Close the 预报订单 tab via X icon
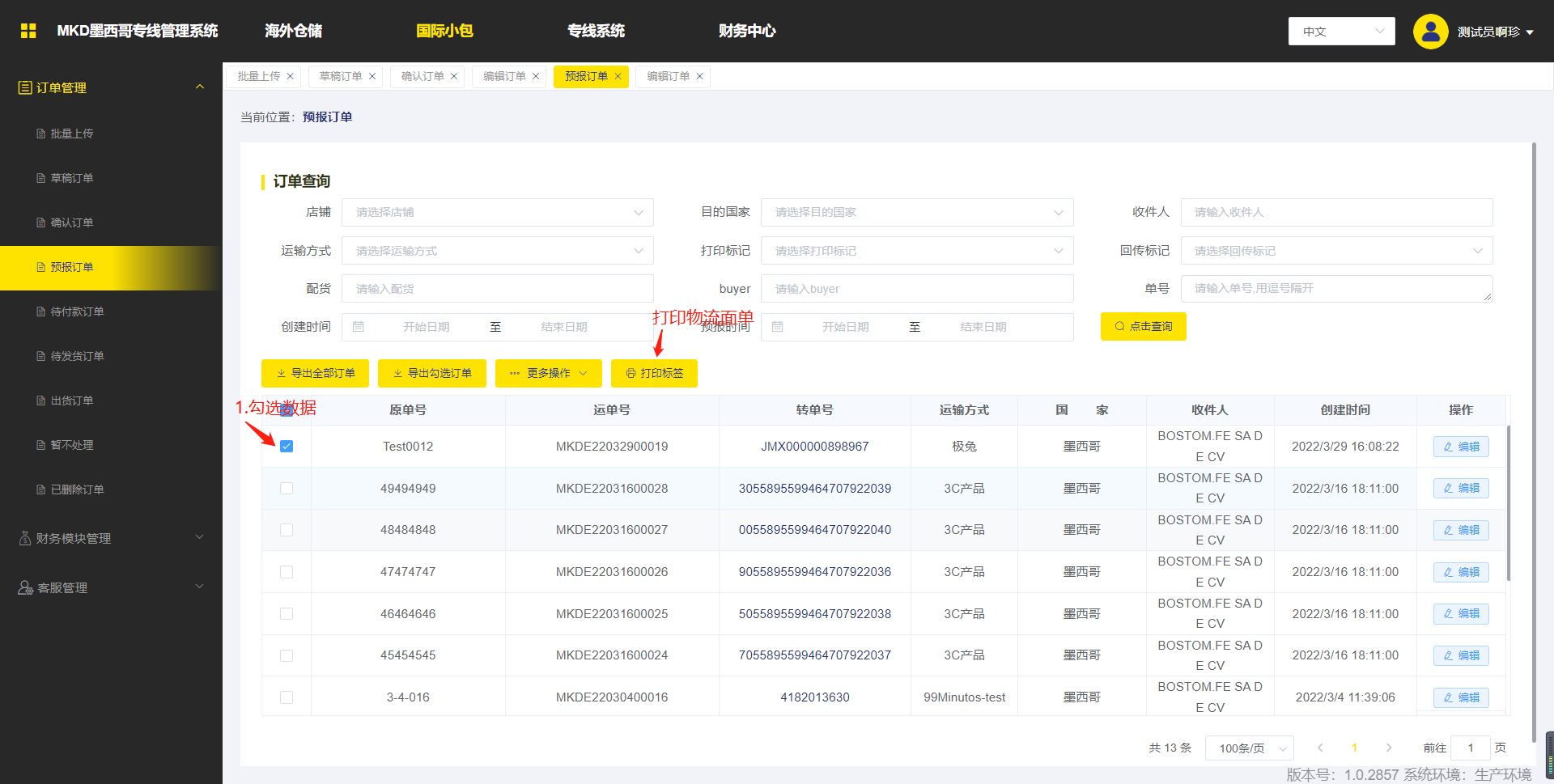 tap(618, 76)
